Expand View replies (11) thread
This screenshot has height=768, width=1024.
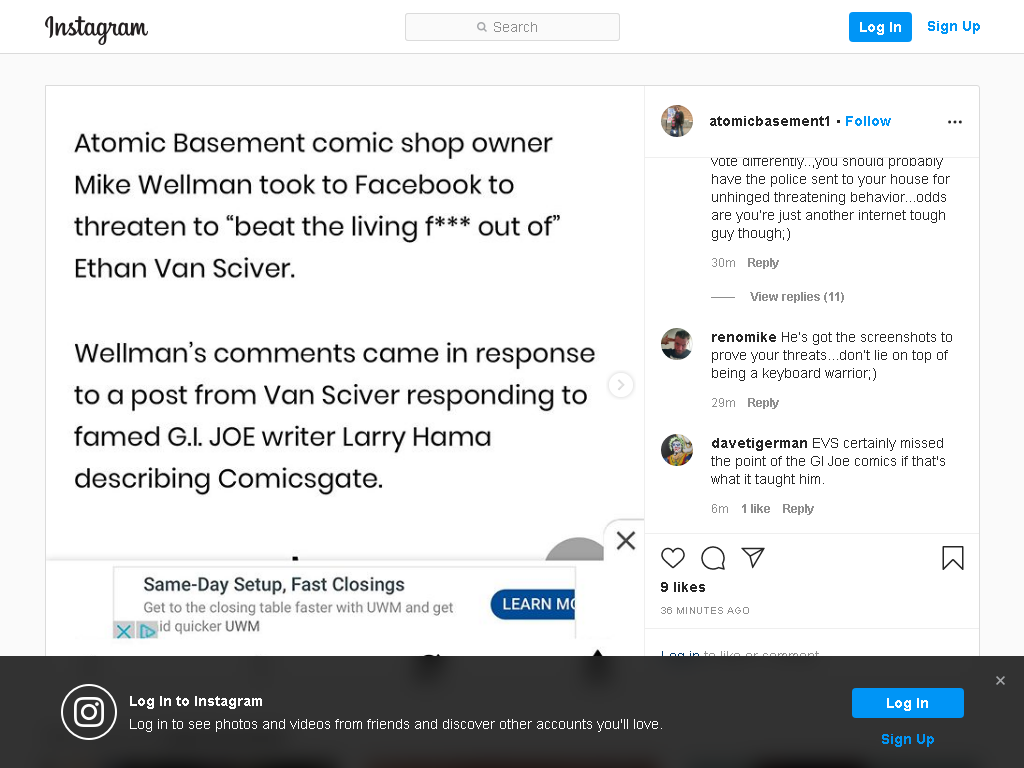(797, 296)
